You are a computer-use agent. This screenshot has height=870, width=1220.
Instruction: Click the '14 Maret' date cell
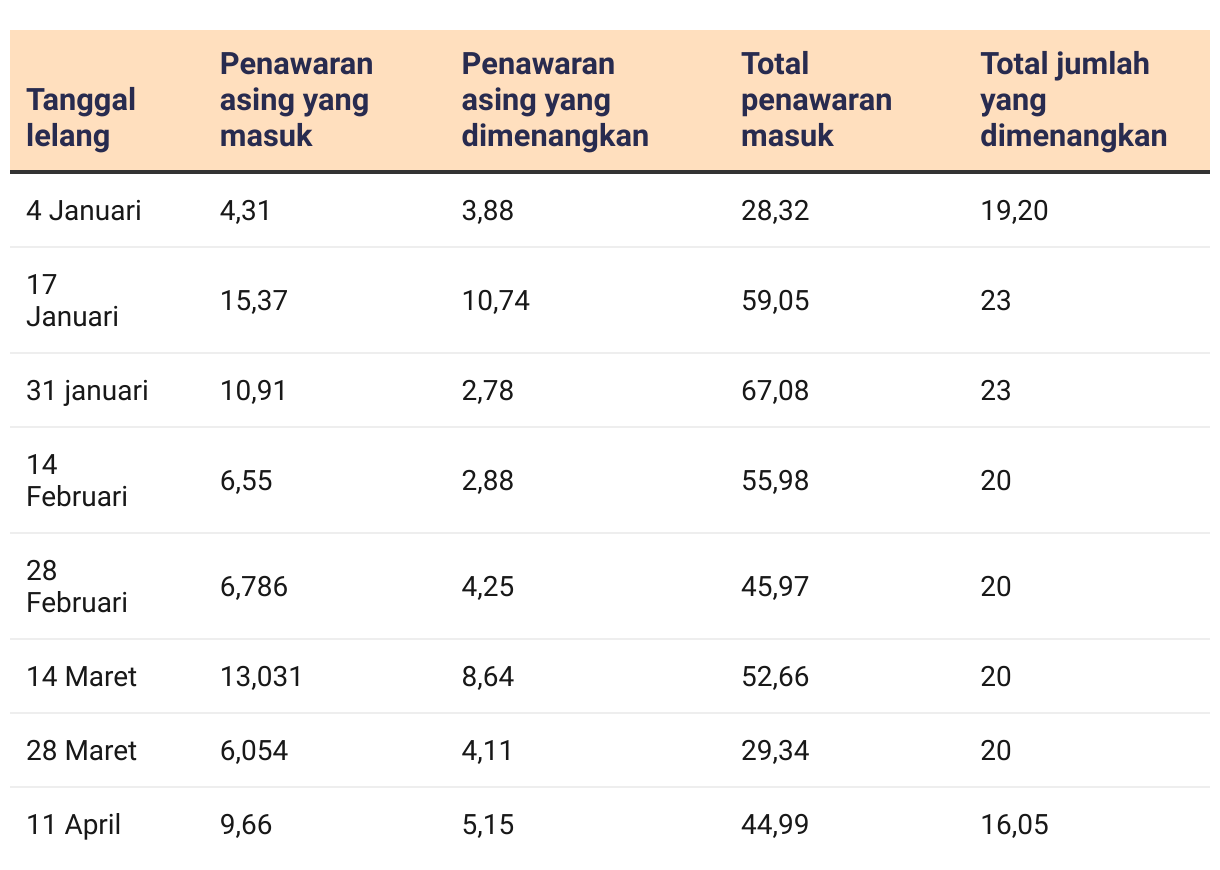click(81, 677)
